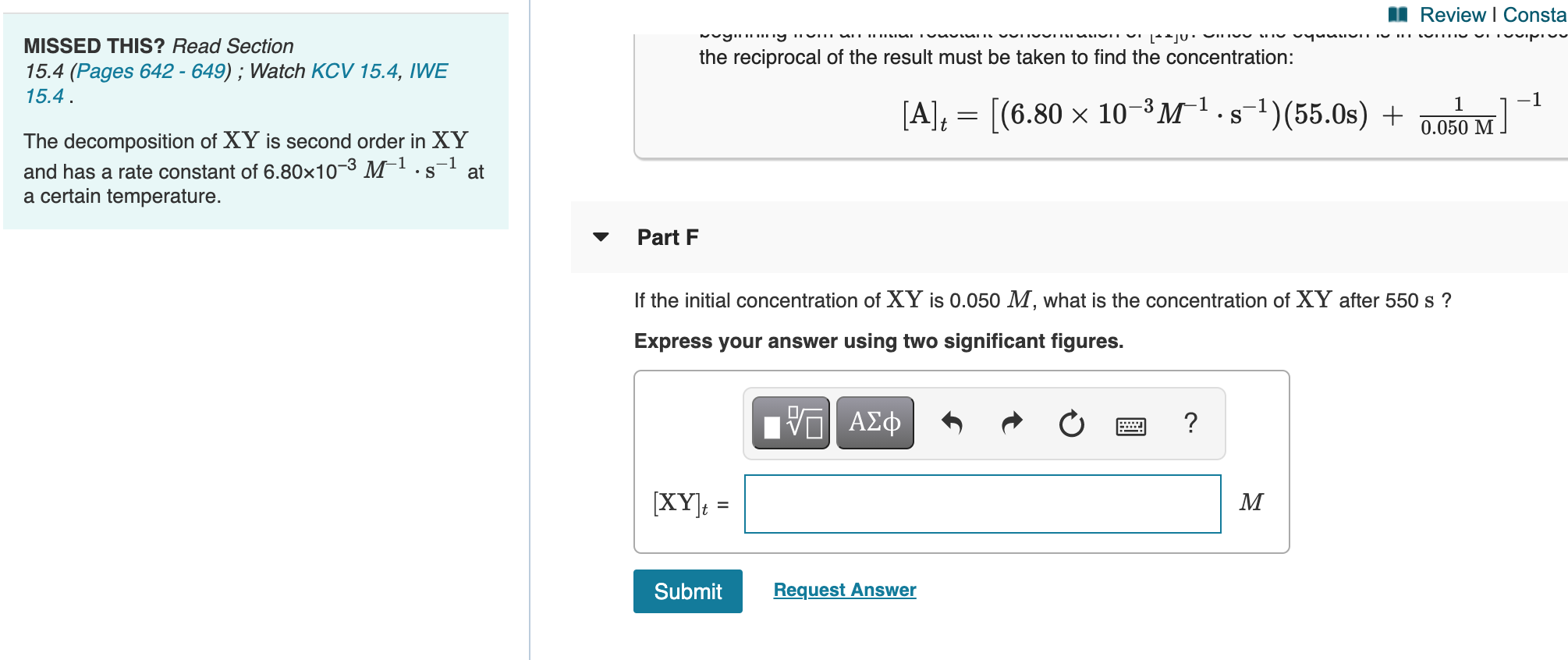Click inside the [XY]t answer box
1568x660 pixels.
click(x=983, y=504)
